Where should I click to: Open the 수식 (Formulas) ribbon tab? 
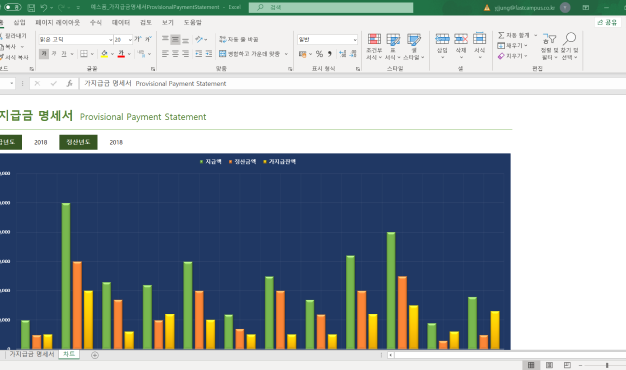(x=95, y=22)
